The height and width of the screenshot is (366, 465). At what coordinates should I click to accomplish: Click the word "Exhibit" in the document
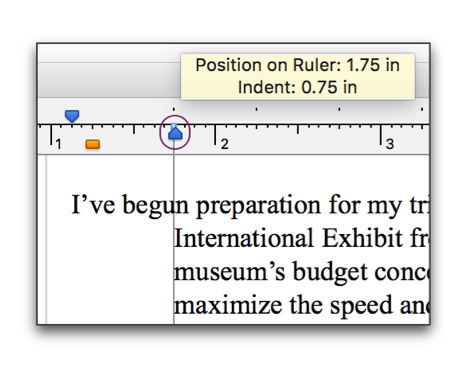(362, 238)
